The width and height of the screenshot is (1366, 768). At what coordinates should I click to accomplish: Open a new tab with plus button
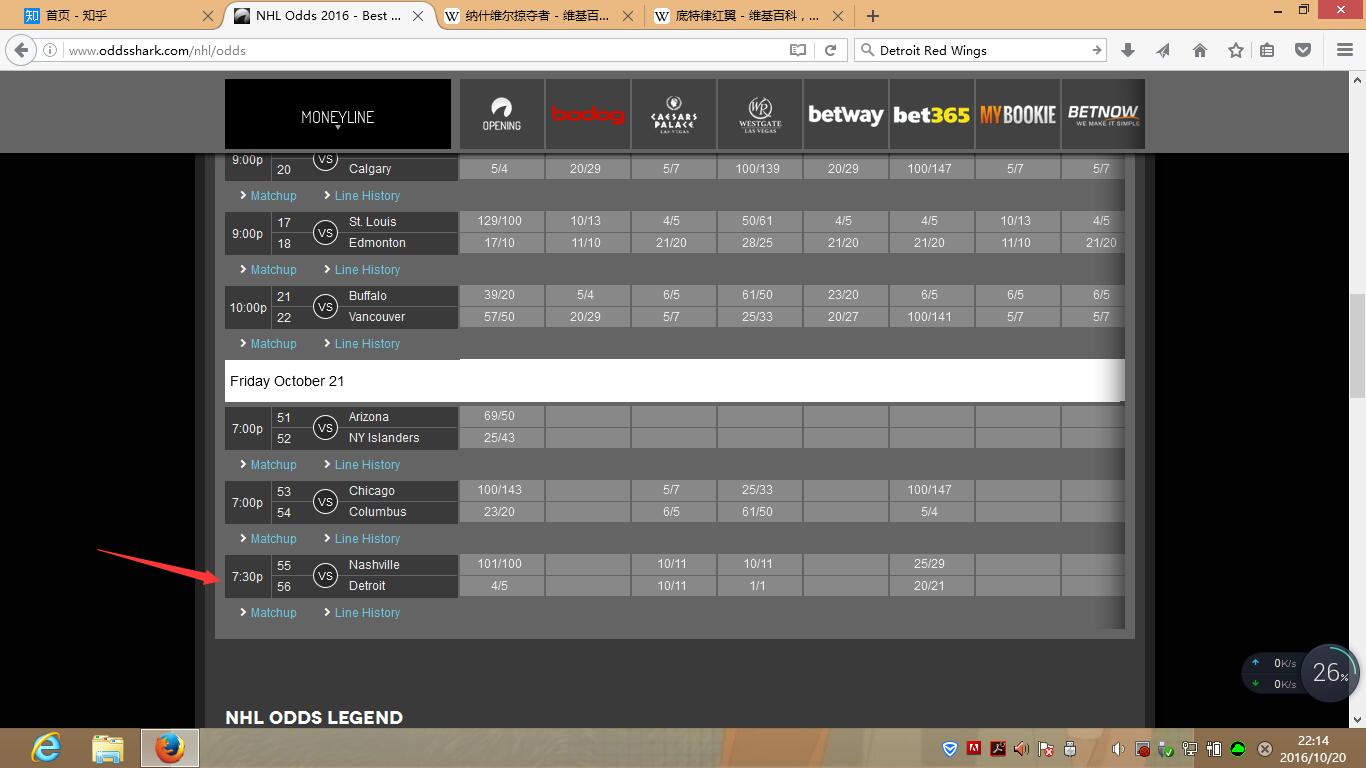(x=873, y=16)
